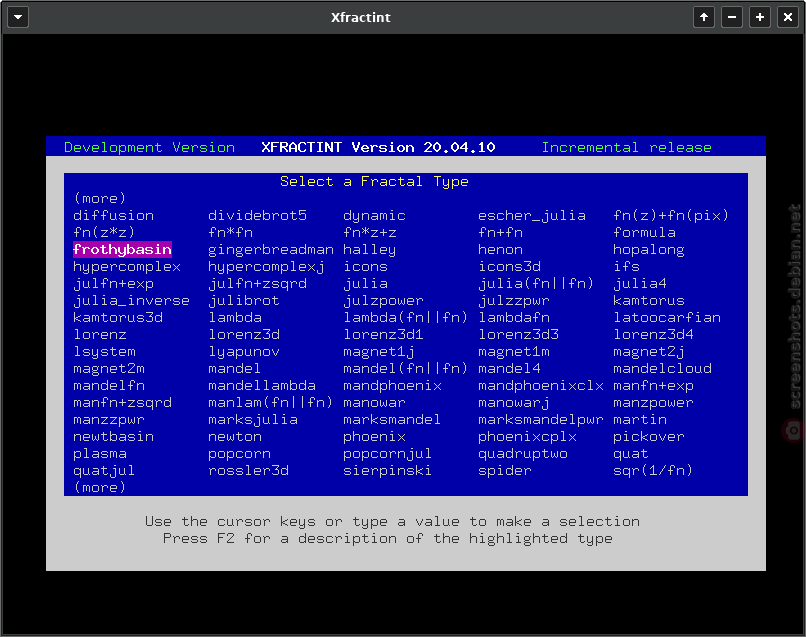
Task: Choose the henon fractal type
Action: pyautogui.click(x=500, y=249)
